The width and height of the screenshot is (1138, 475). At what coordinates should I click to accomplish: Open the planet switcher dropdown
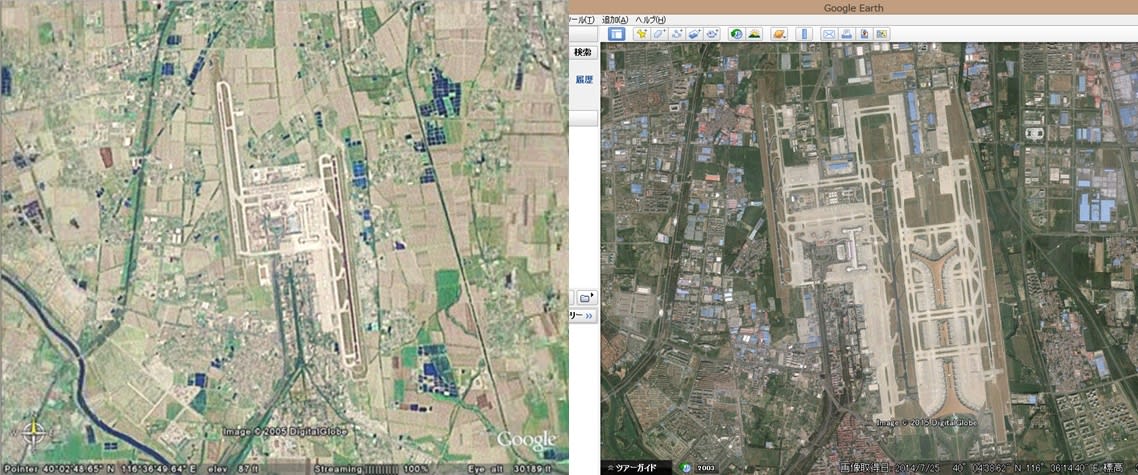coord(779,33)
